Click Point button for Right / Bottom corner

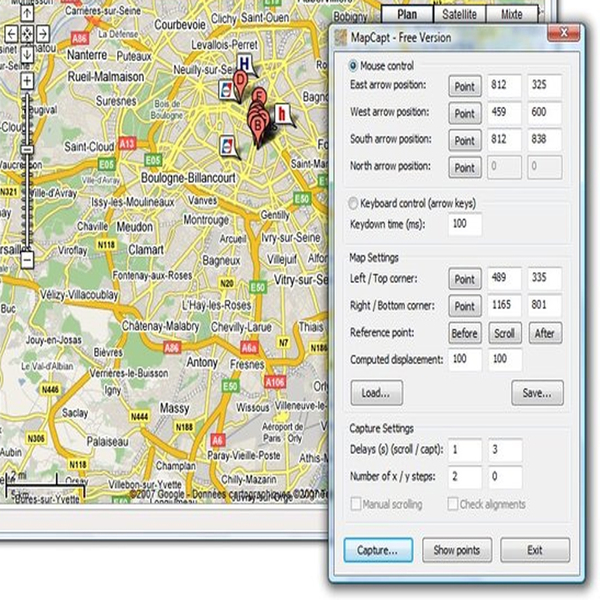pos(465,306)
